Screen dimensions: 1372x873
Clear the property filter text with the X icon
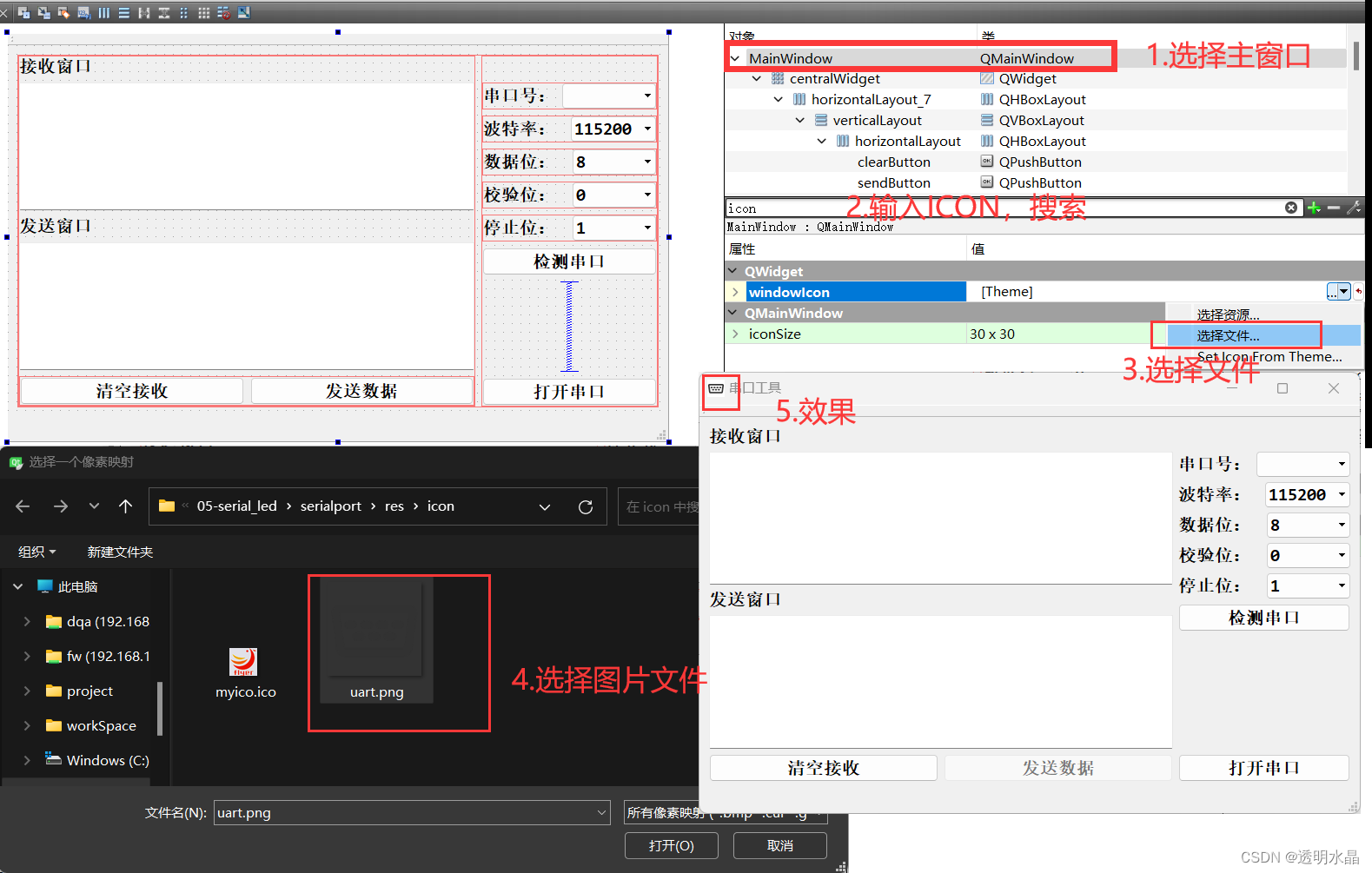pyautogui.click(x=1291, y=208)
